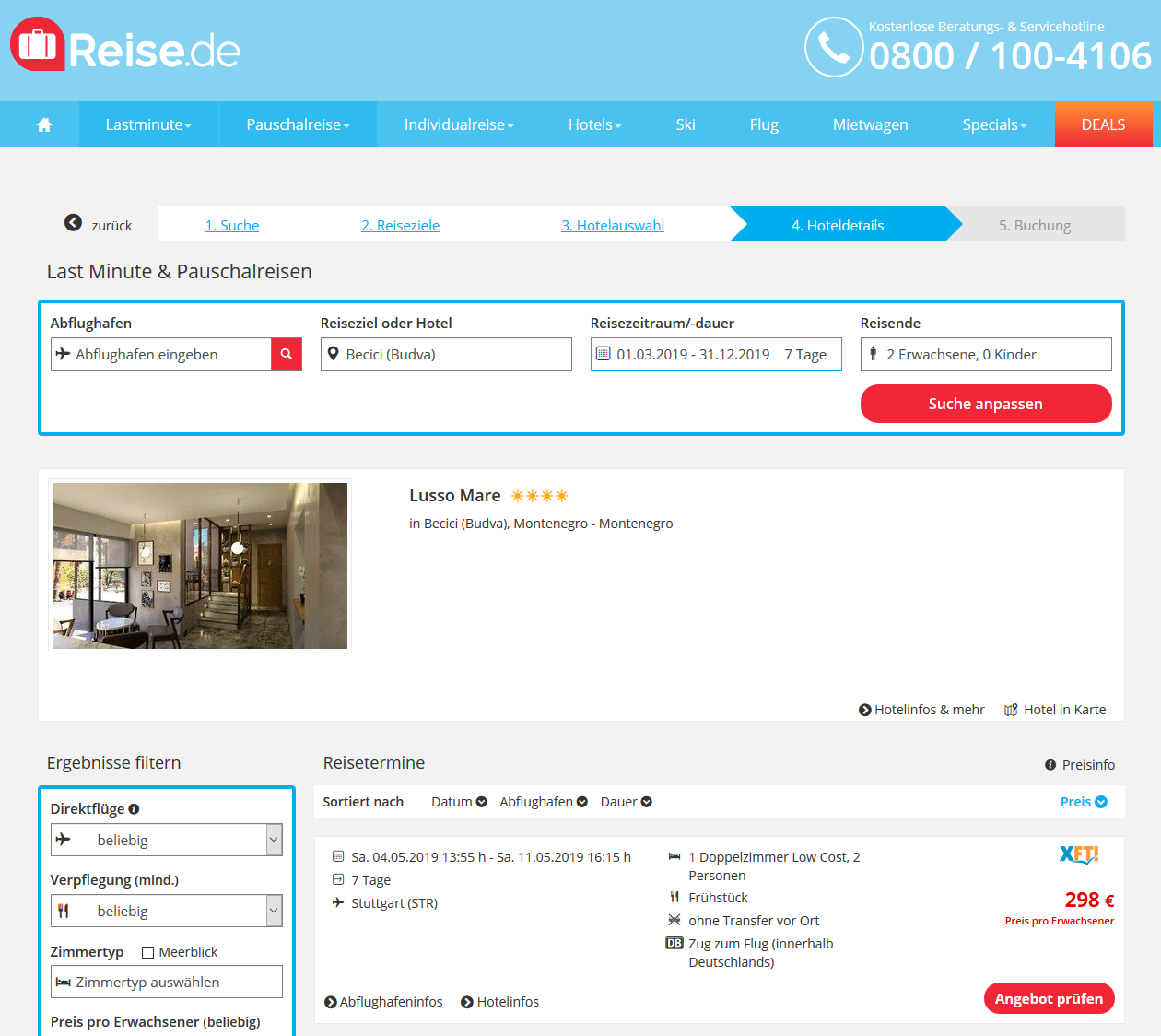Click the location pin in destination field
The image size is (1161, 1036).
[x=334, y=354]
